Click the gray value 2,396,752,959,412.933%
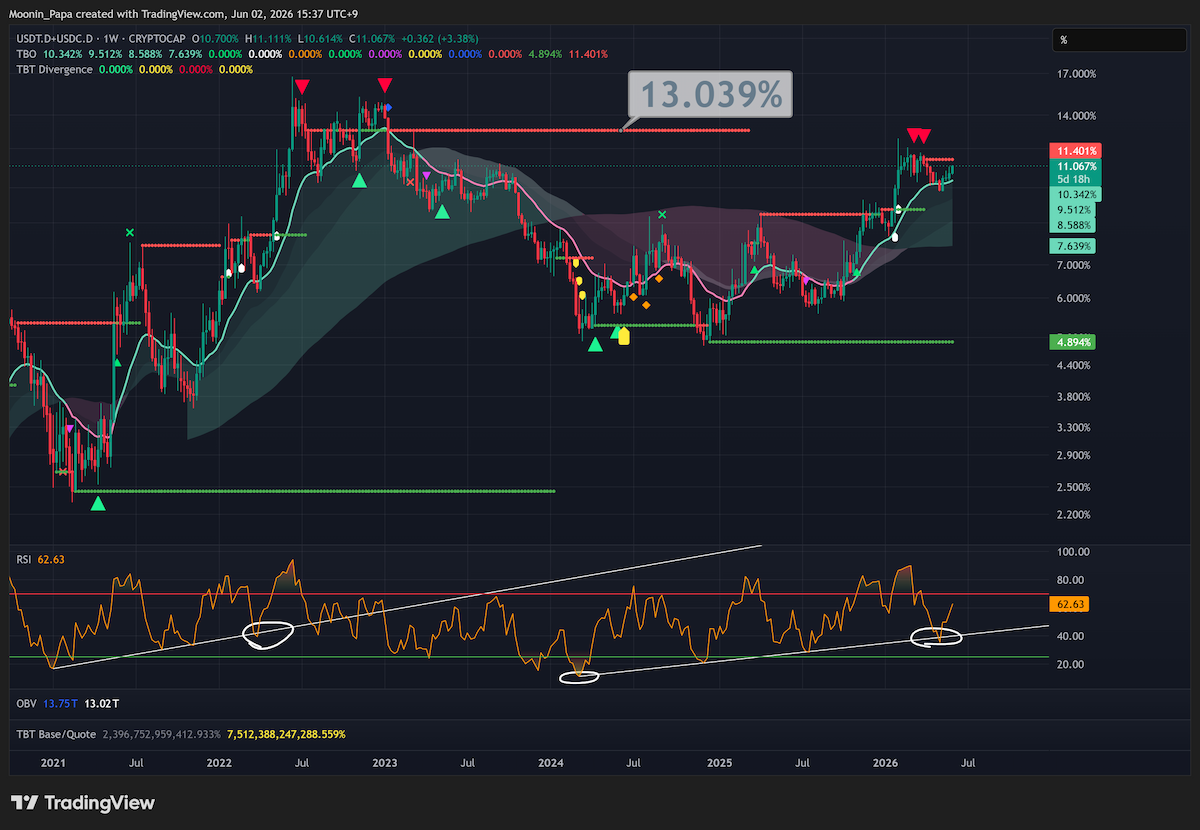Image resolution: width=1200 pixels, height=830 pixels. tap(161, 734)
